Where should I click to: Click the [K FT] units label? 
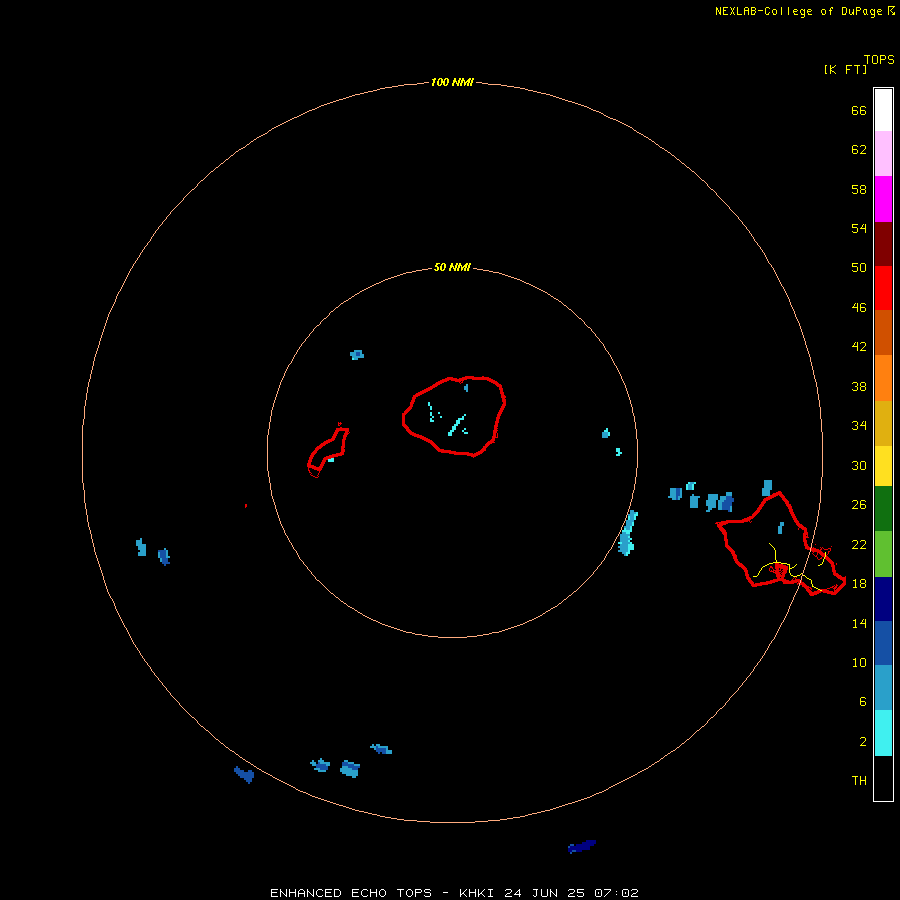pyautogui.click(x=845, y=70)
